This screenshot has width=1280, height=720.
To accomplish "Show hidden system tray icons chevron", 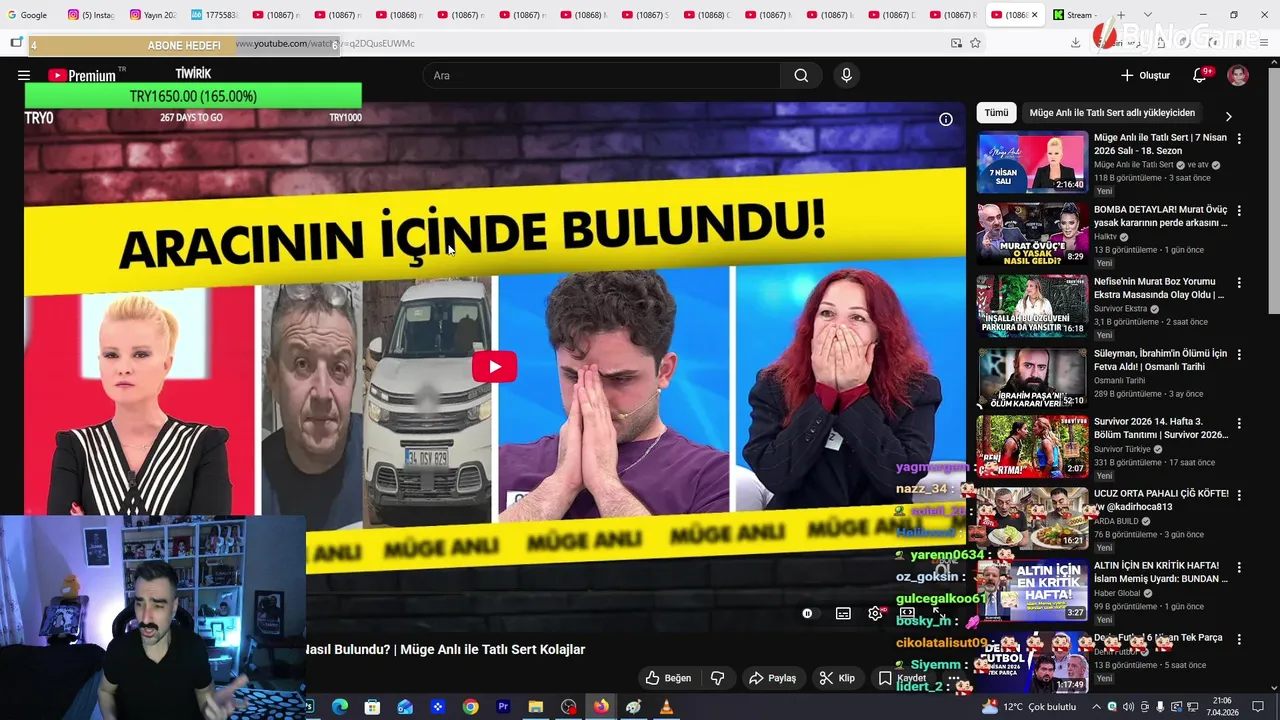I will (1096, 707).
